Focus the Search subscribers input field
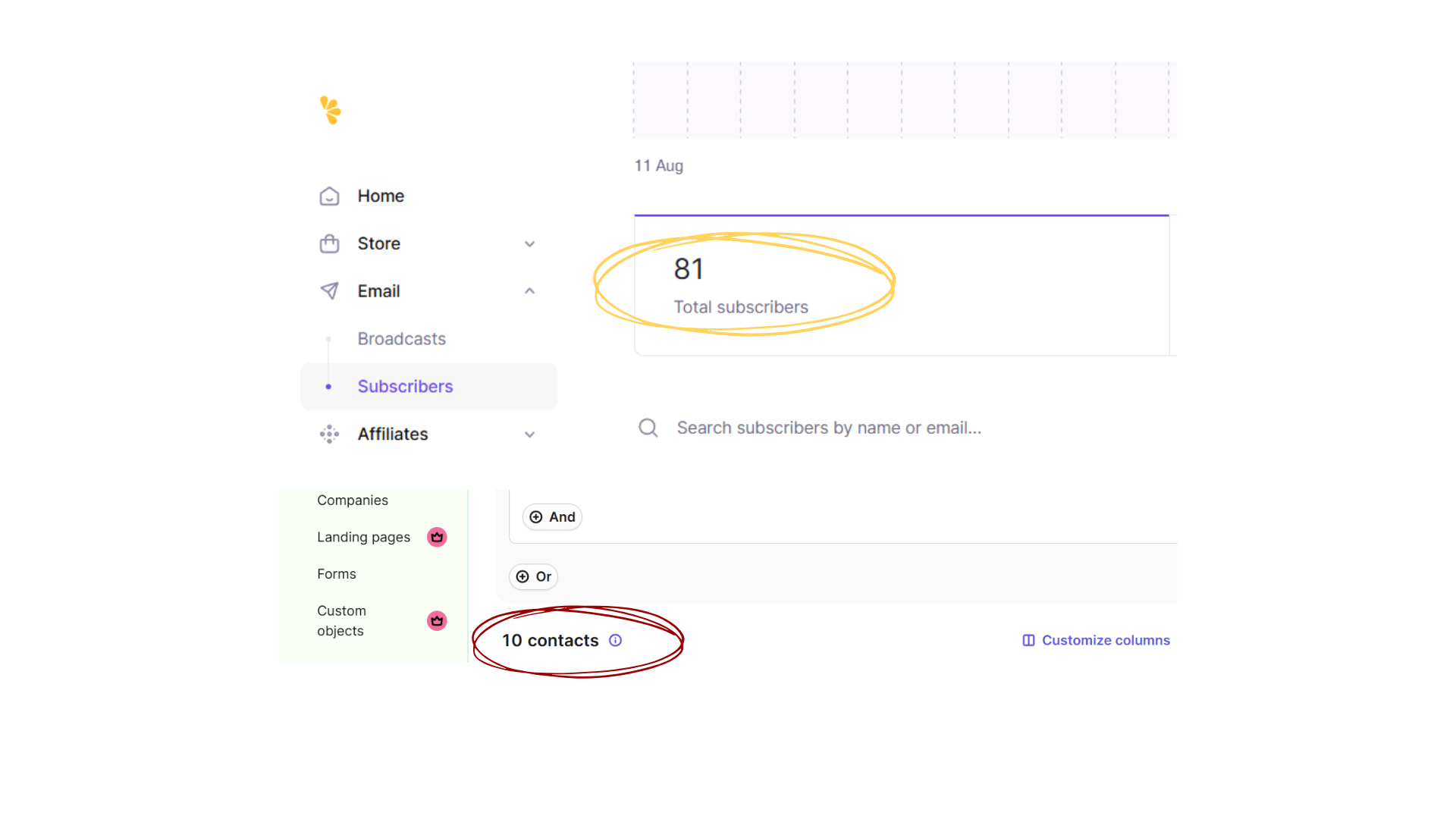 pos(829,428)
